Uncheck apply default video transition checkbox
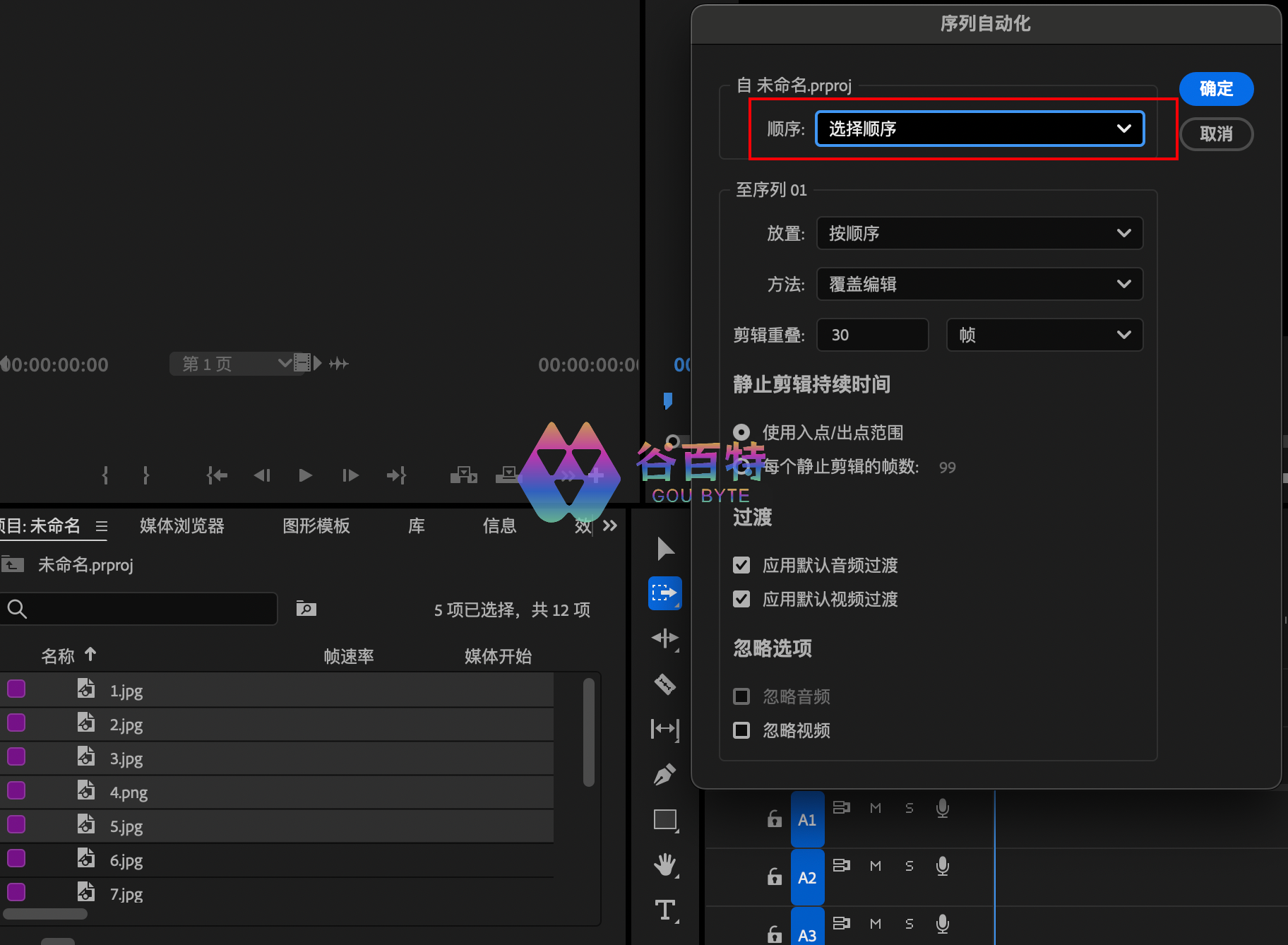This screenshot has height=945, width=1288. click(x=741, y=599)
